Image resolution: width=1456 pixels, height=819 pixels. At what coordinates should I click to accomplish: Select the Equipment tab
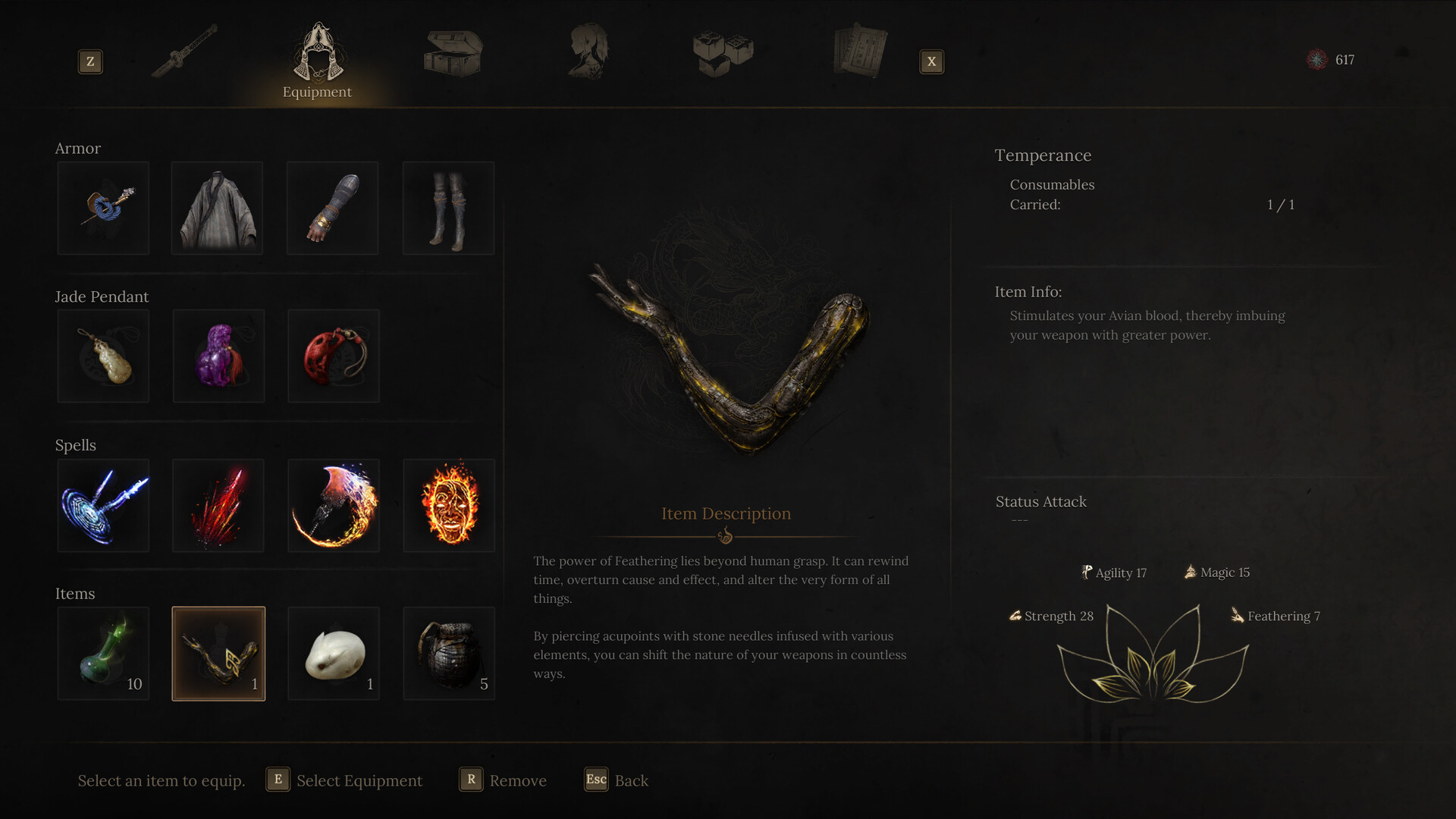tap(317, 61)
